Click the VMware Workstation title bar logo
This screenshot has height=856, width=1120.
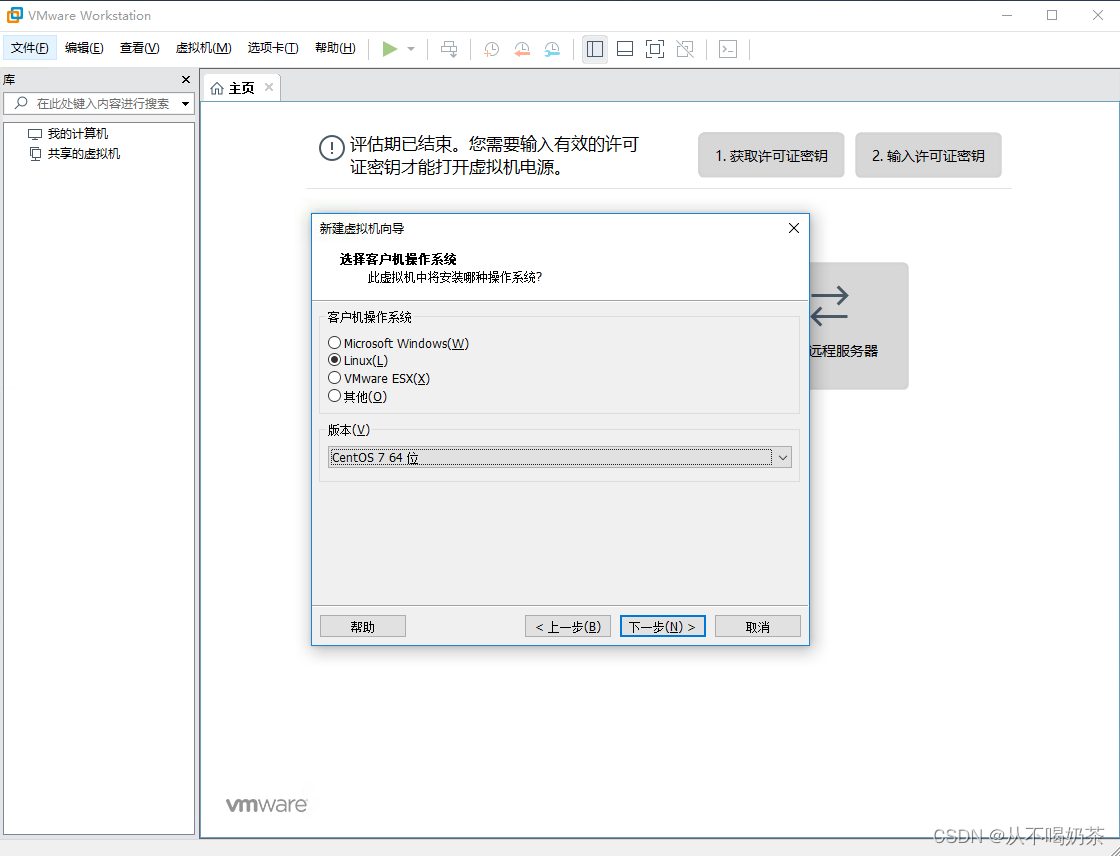(14, 15)
